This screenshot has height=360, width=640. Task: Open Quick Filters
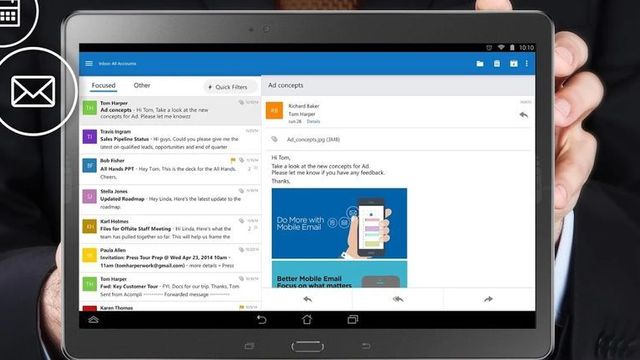point(229,87)
